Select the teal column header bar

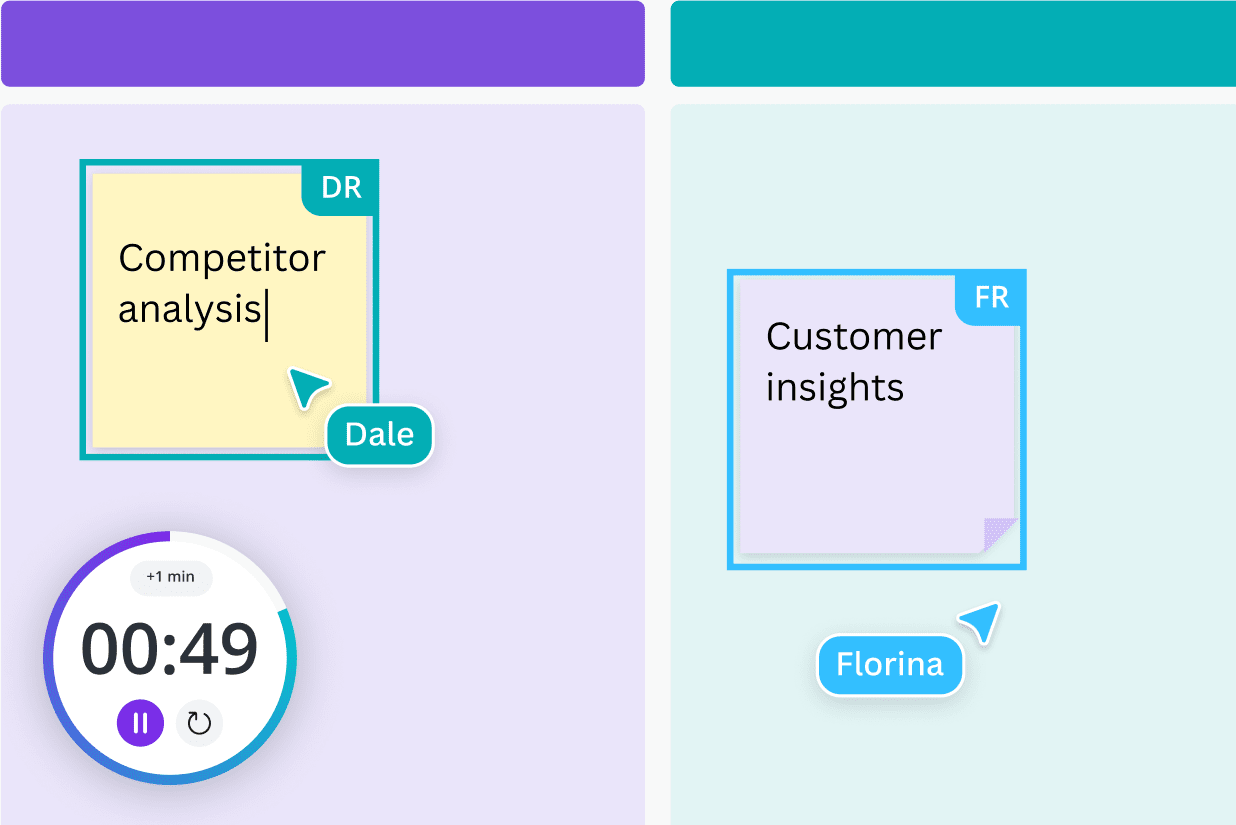952,43
